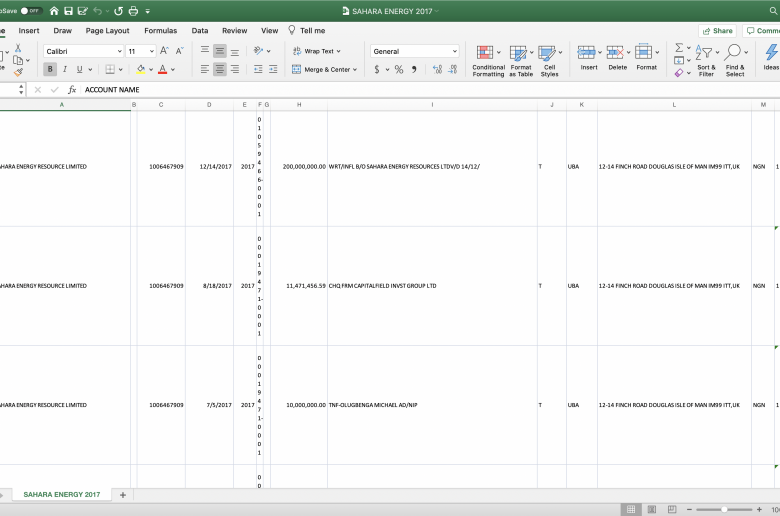
Task: Click the Undo arrow icon
Action: (98, 10)
